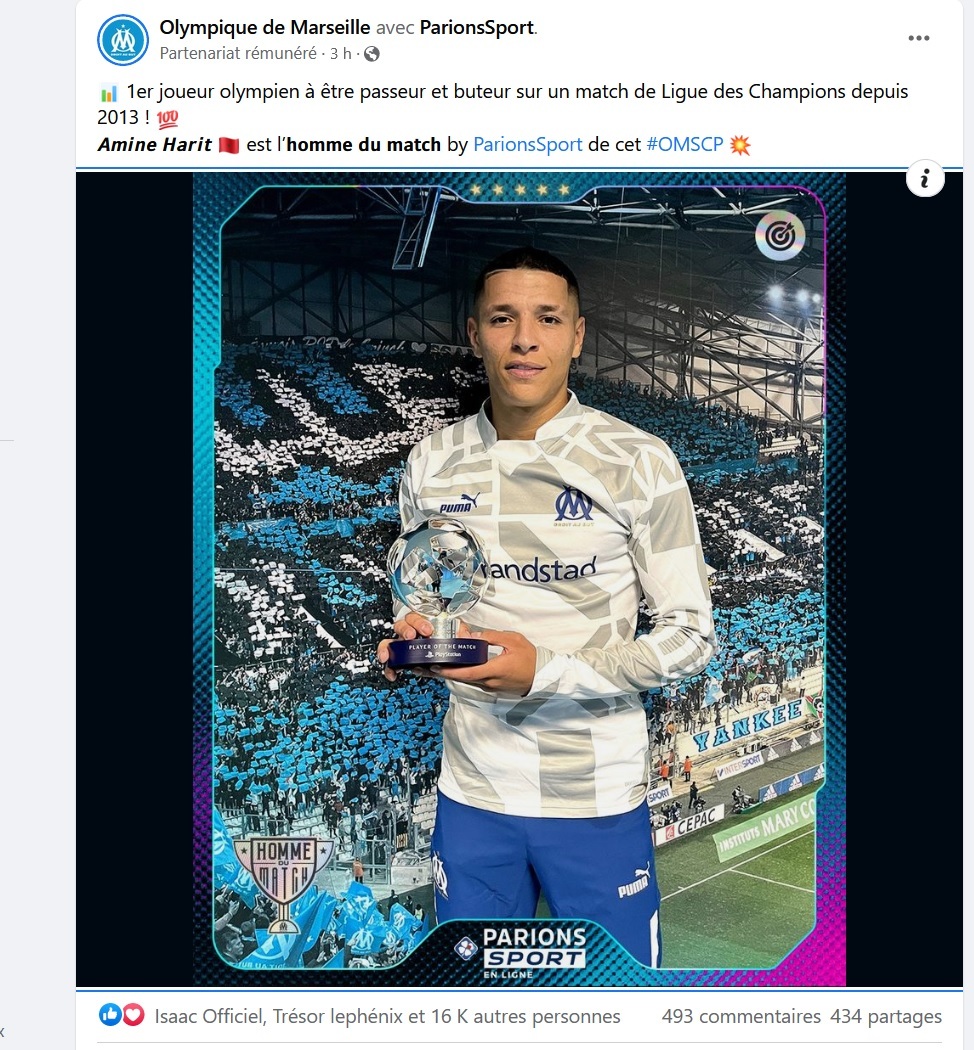Click the Amine Harit name in post text

point(155,145)
